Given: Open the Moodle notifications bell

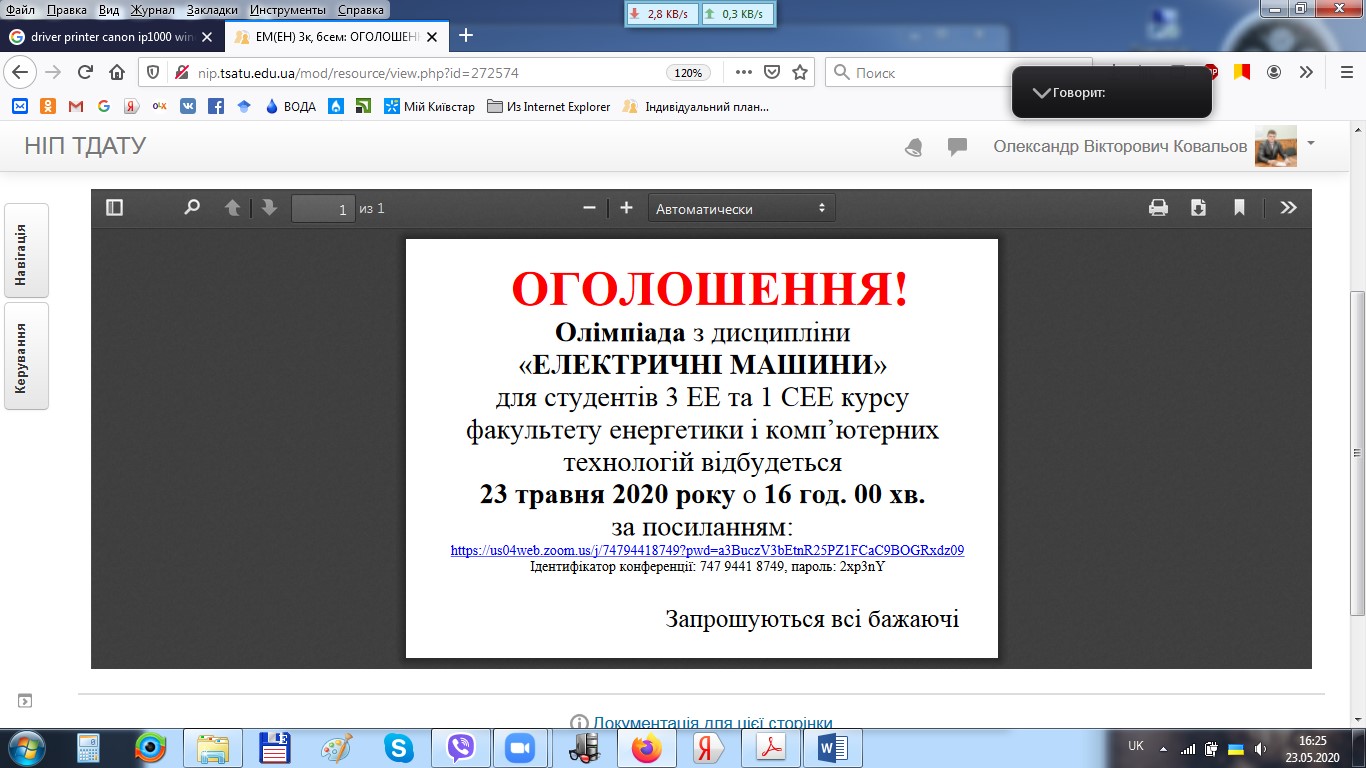Looking at the screenshot, I should pos(913,147).
